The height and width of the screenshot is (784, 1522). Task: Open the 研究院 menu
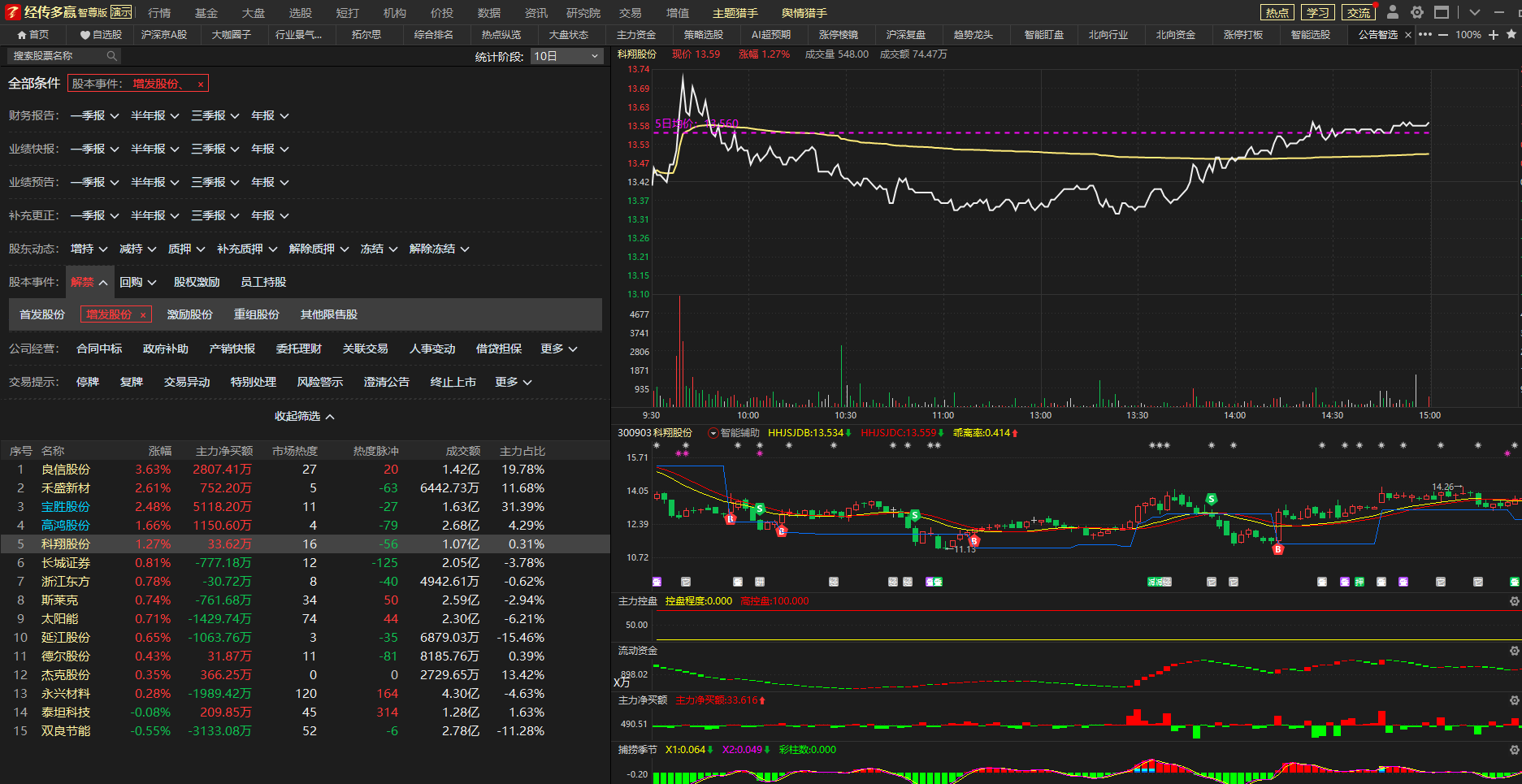(x=583, y=13)
